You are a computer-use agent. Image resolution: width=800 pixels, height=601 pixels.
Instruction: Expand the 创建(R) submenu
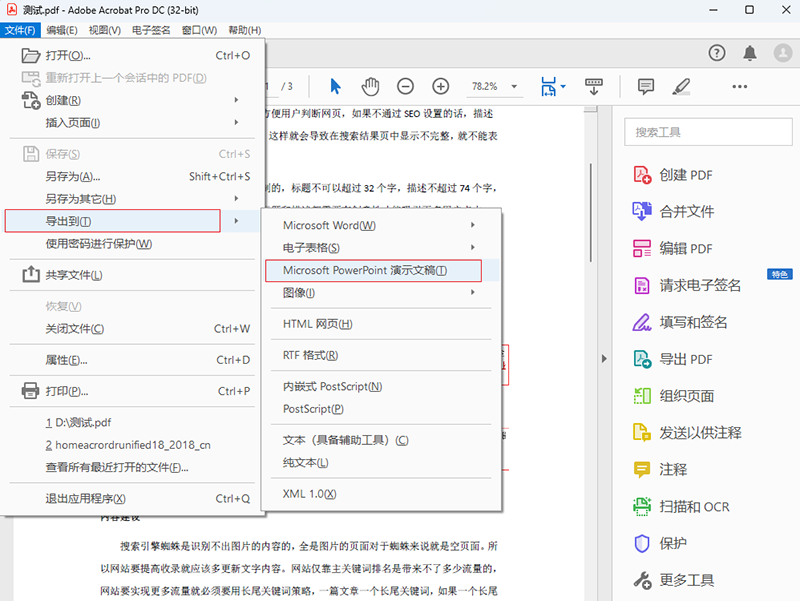236,100
